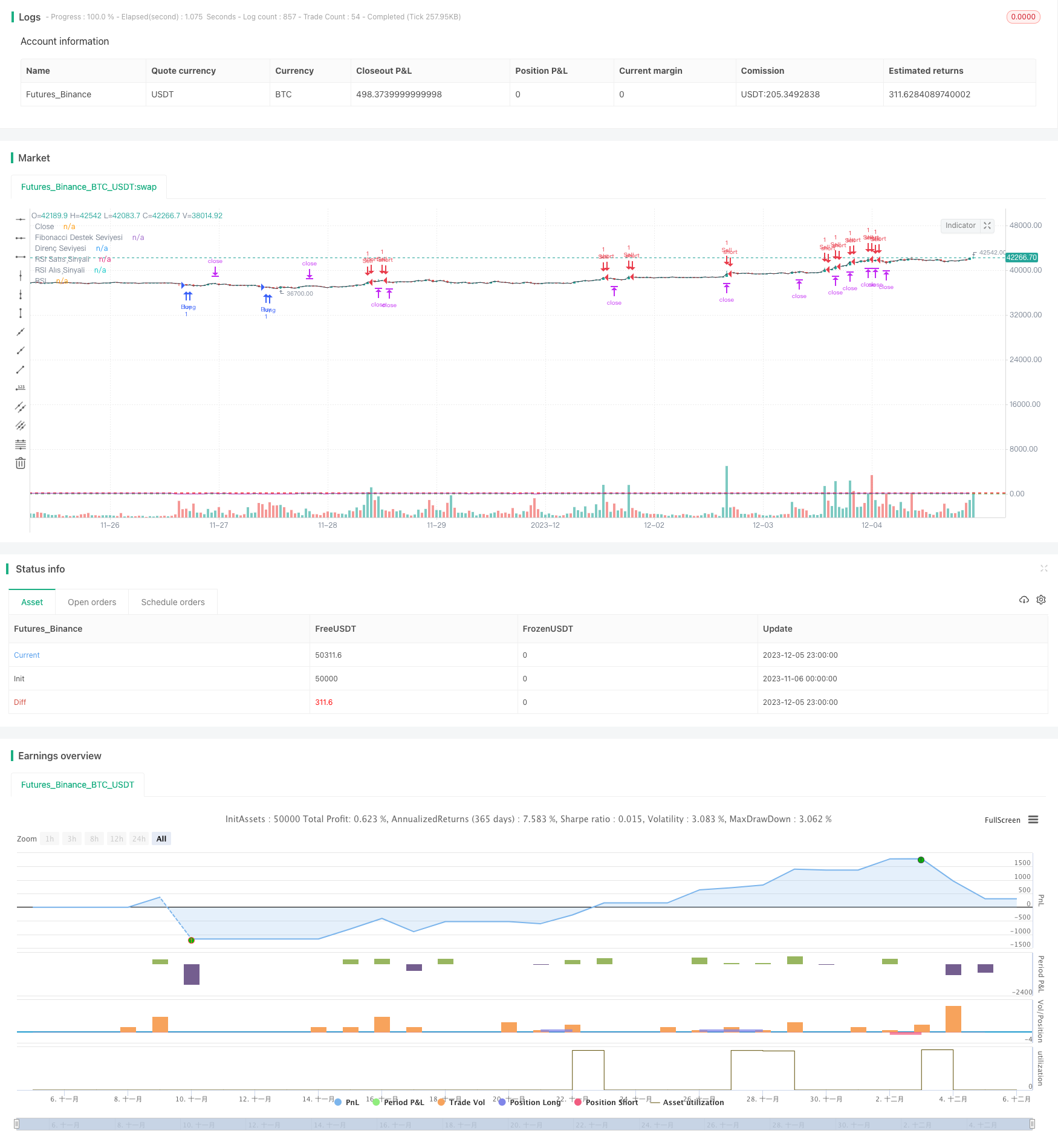The image size is (1058, 1148).
Task: Open the Indicator dropdown on the chart
Action: pos(960,225)
